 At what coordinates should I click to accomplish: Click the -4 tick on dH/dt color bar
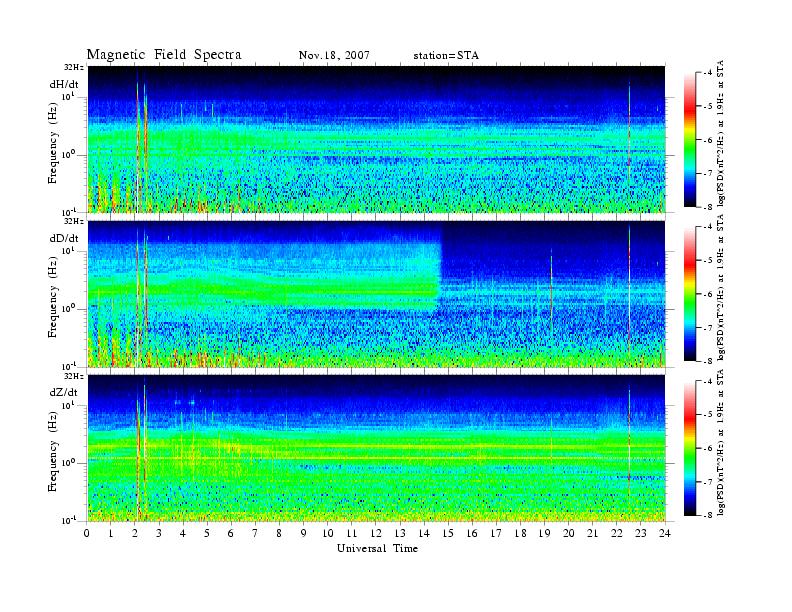pos(708,73)
